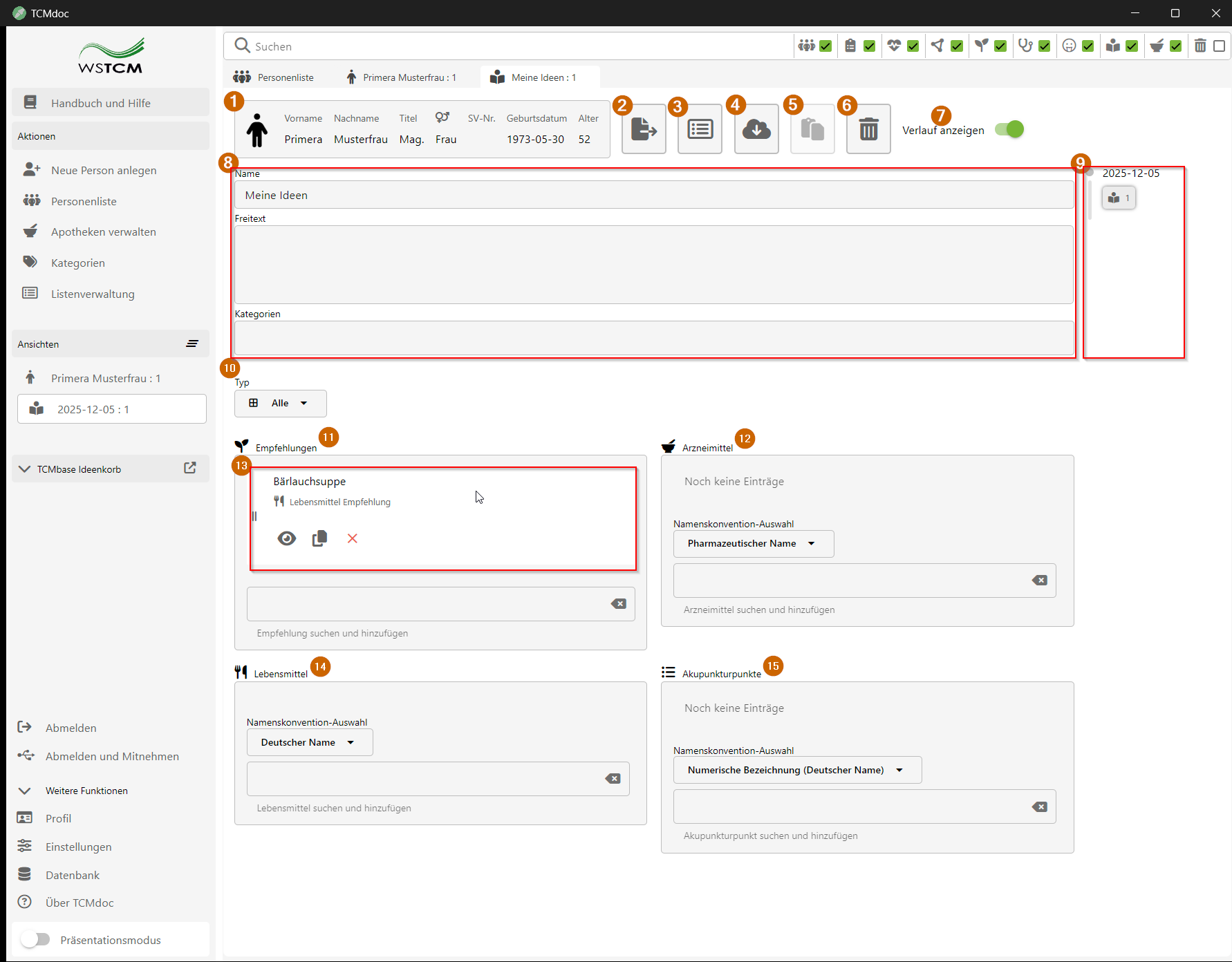The image size is (1232, 962).
Task: Click Neue Person anlegen in sidebar
Action: (x=104, y=170)
